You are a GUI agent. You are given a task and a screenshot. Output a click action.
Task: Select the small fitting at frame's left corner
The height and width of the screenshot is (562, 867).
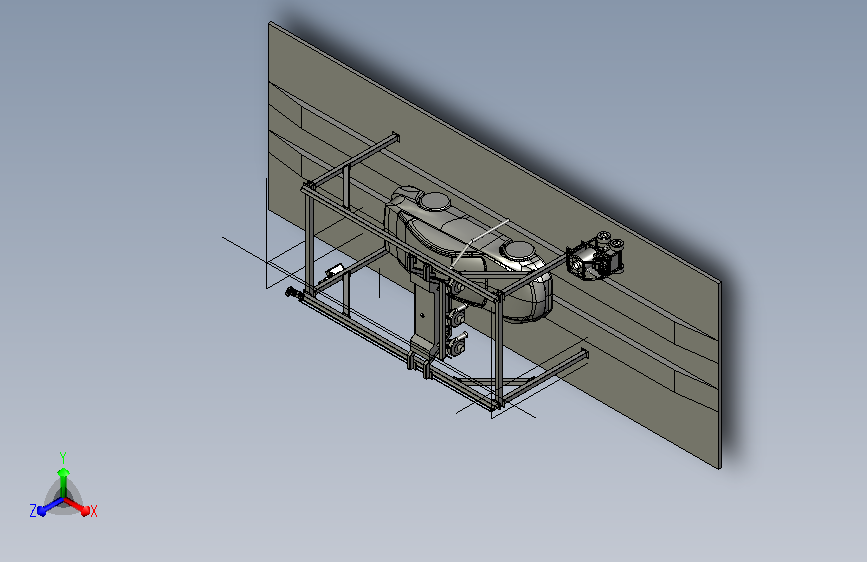point(293,293)
